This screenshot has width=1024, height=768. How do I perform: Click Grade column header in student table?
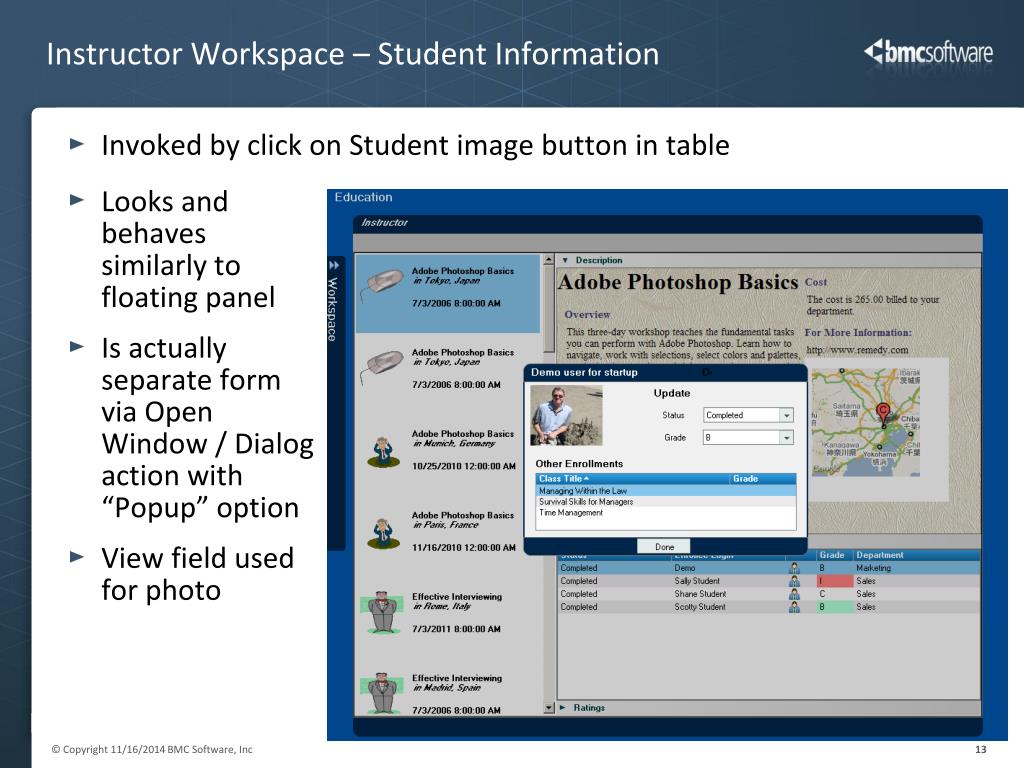[835, 555]
